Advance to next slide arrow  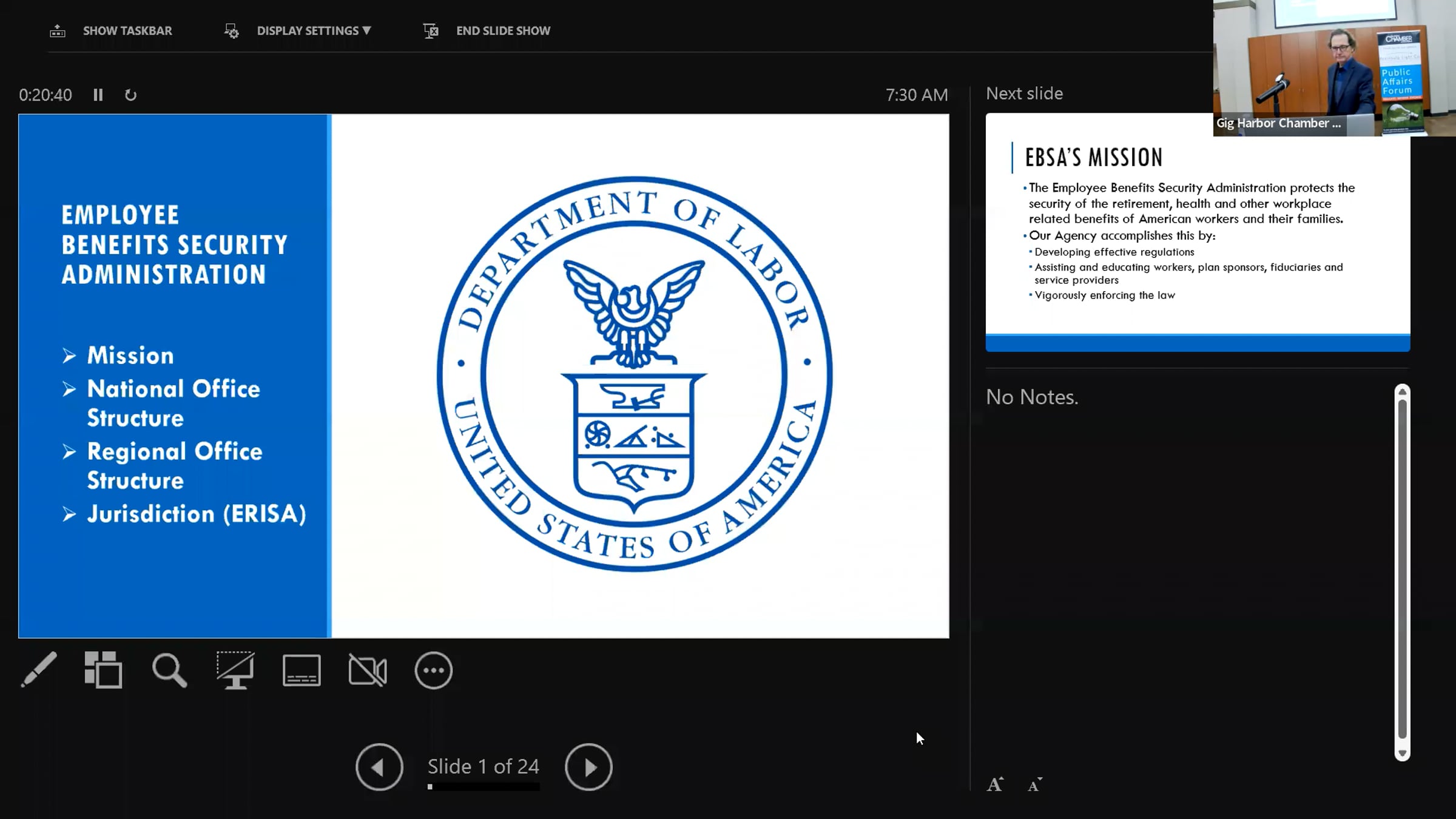[588, 767]
